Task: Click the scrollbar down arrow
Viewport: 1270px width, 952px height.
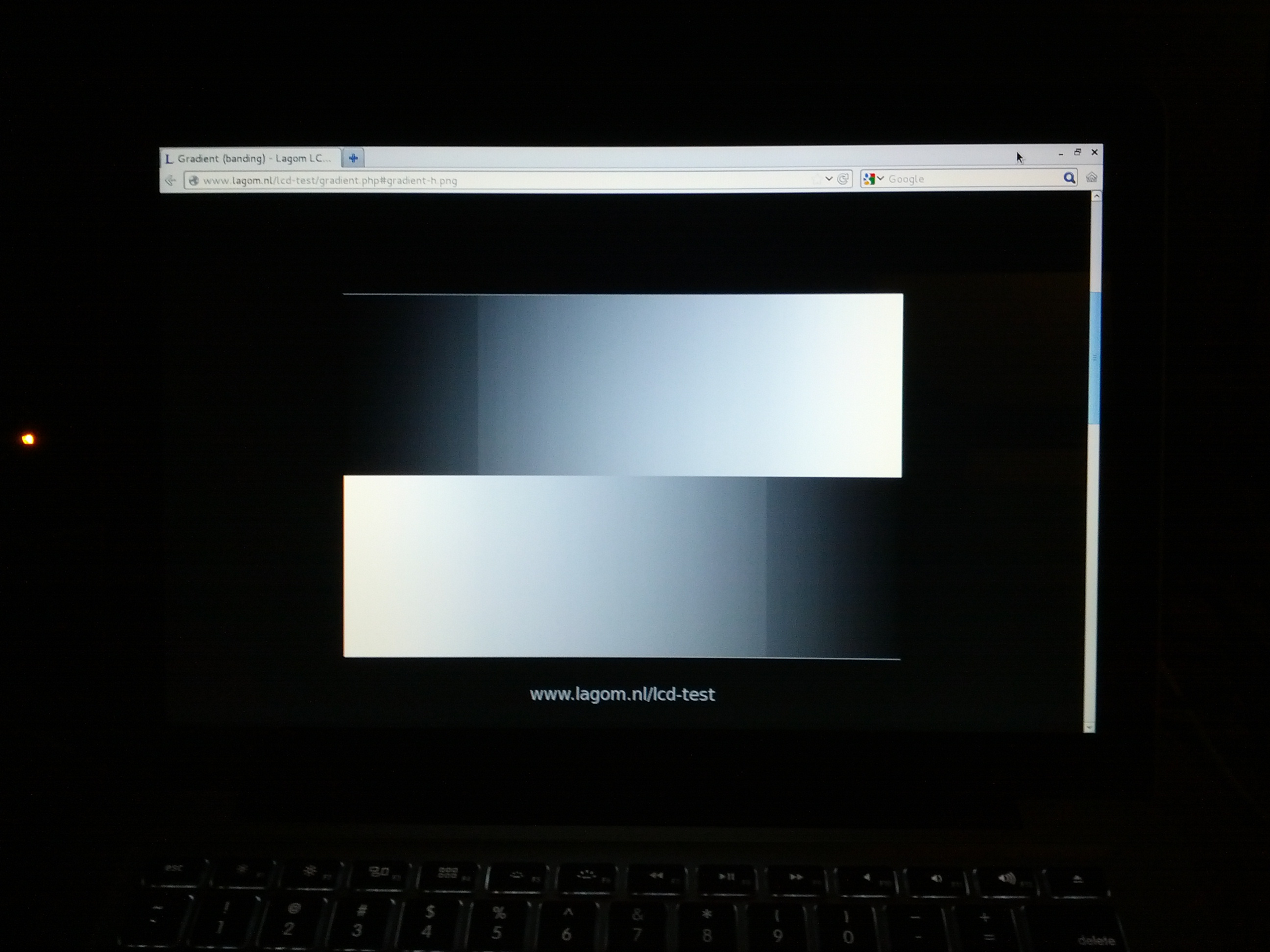Action: [x=1089, y=728]
